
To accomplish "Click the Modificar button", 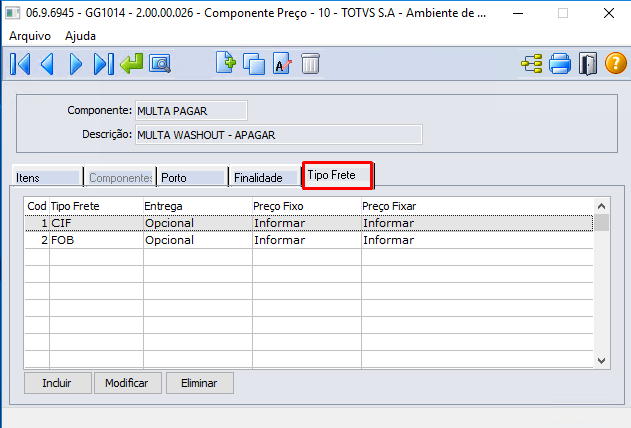I will [127, 383].
